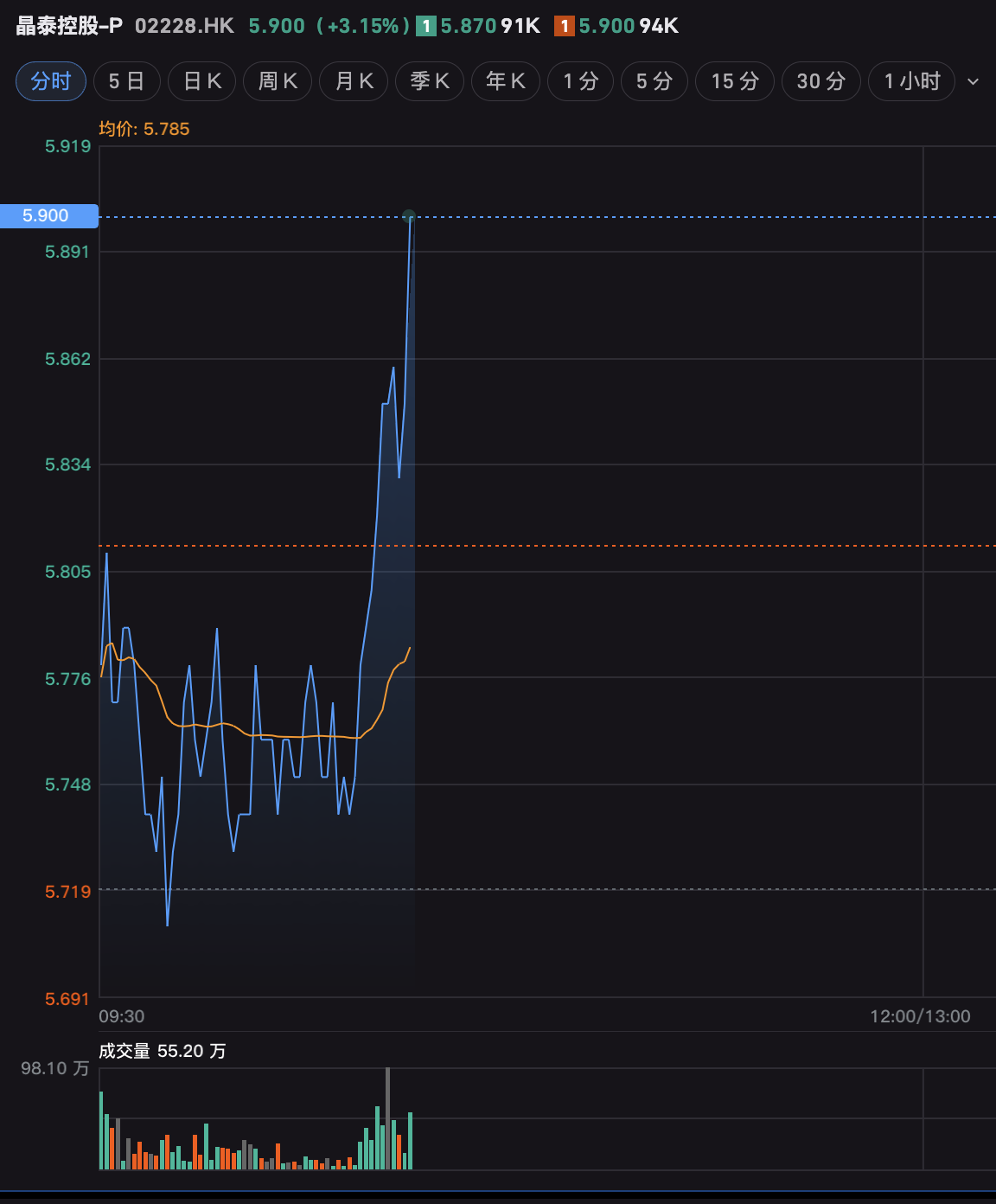Click the green bid level 1 icon
This screenshot has height=1204, width=996.
pyautogui.click(x=425, y=26)
